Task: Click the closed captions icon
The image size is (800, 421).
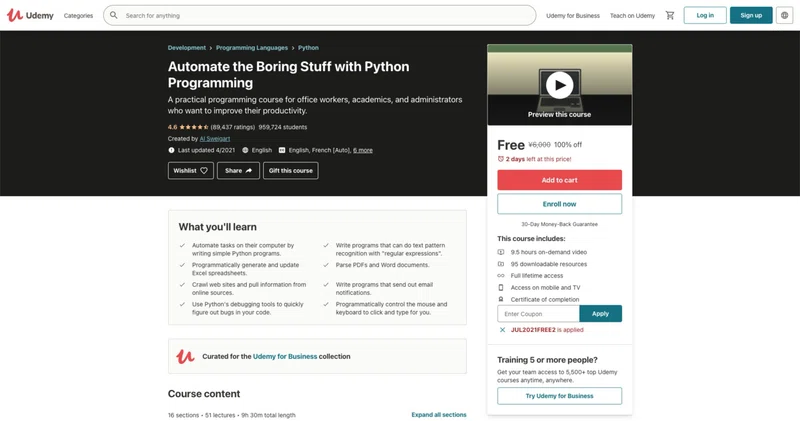Action: point(282,150)
